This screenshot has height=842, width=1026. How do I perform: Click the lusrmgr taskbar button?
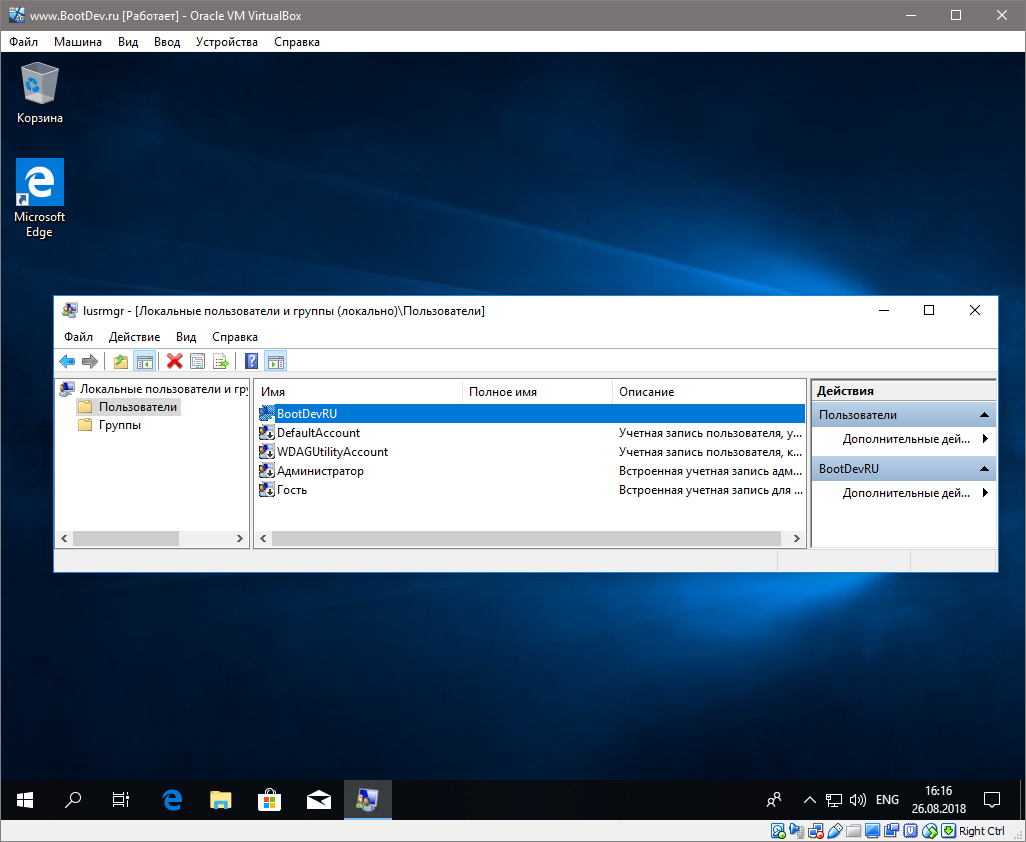[368, 799]
